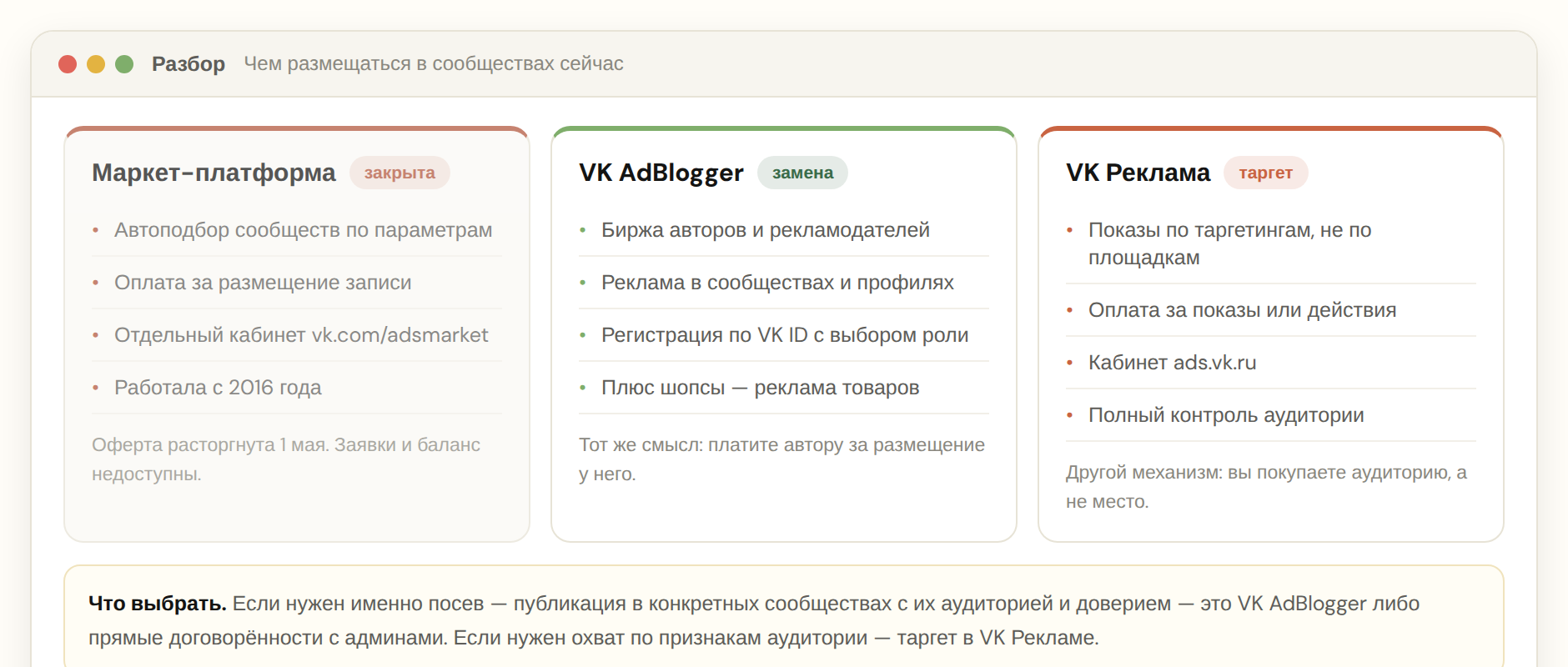Select 'Автоподбор сообществ по параметрам' item

click(x=297, y=230)
